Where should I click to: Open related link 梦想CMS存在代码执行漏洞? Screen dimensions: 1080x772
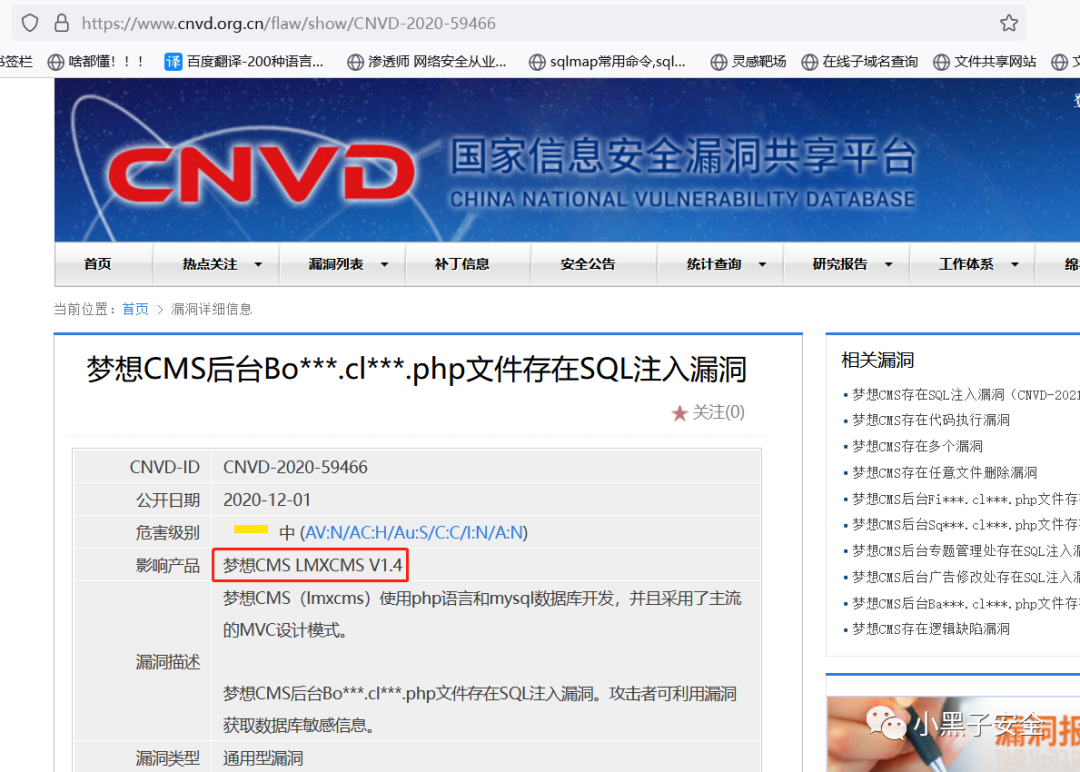click(x=931, y=420)
